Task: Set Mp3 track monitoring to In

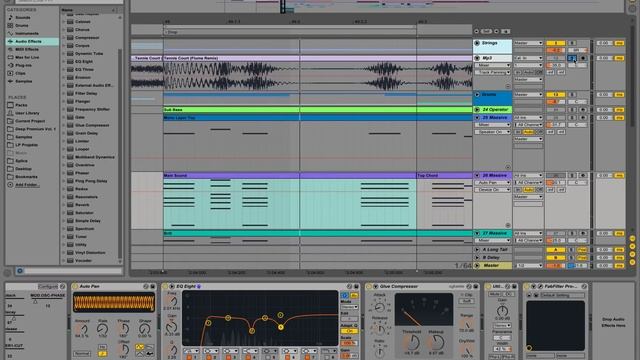Action: (x=518, y=72)
